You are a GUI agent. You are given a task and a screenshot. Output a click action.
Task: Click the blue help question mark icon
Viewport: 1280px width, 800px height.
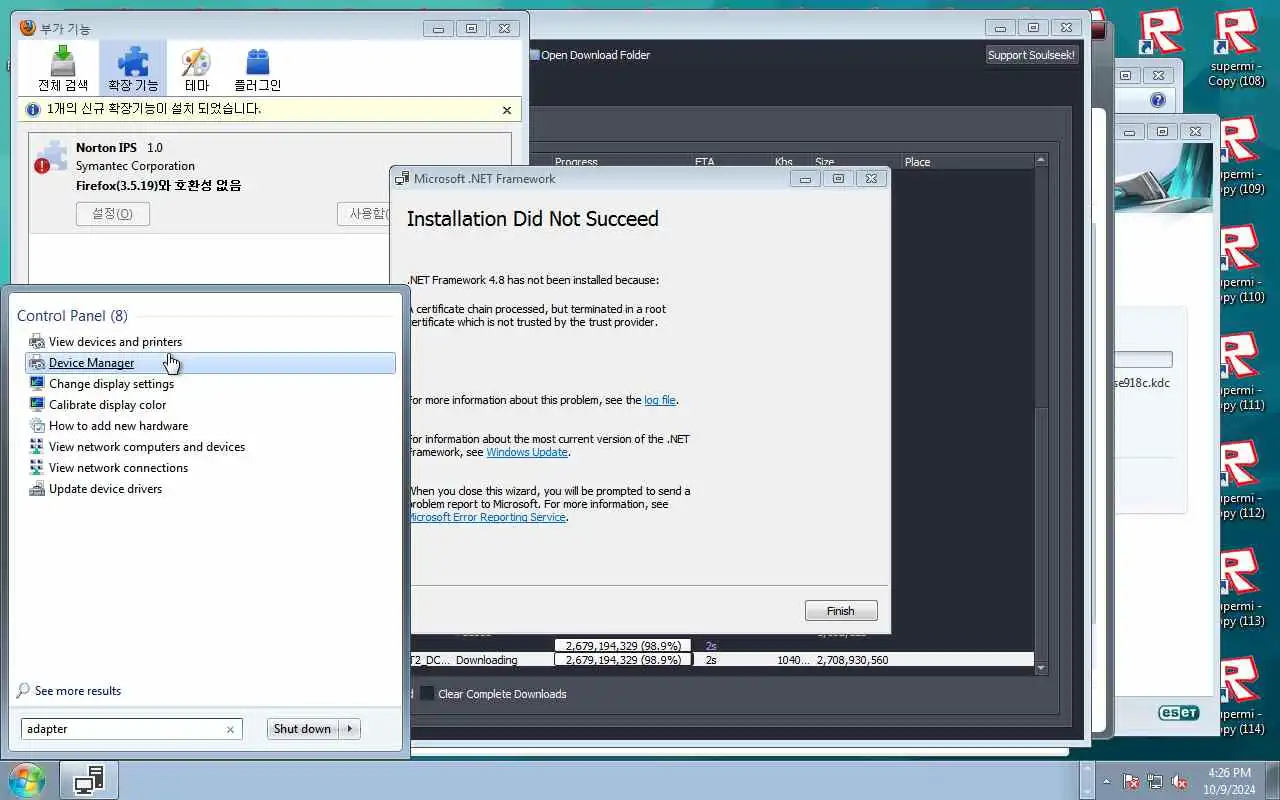(1158, 100)
